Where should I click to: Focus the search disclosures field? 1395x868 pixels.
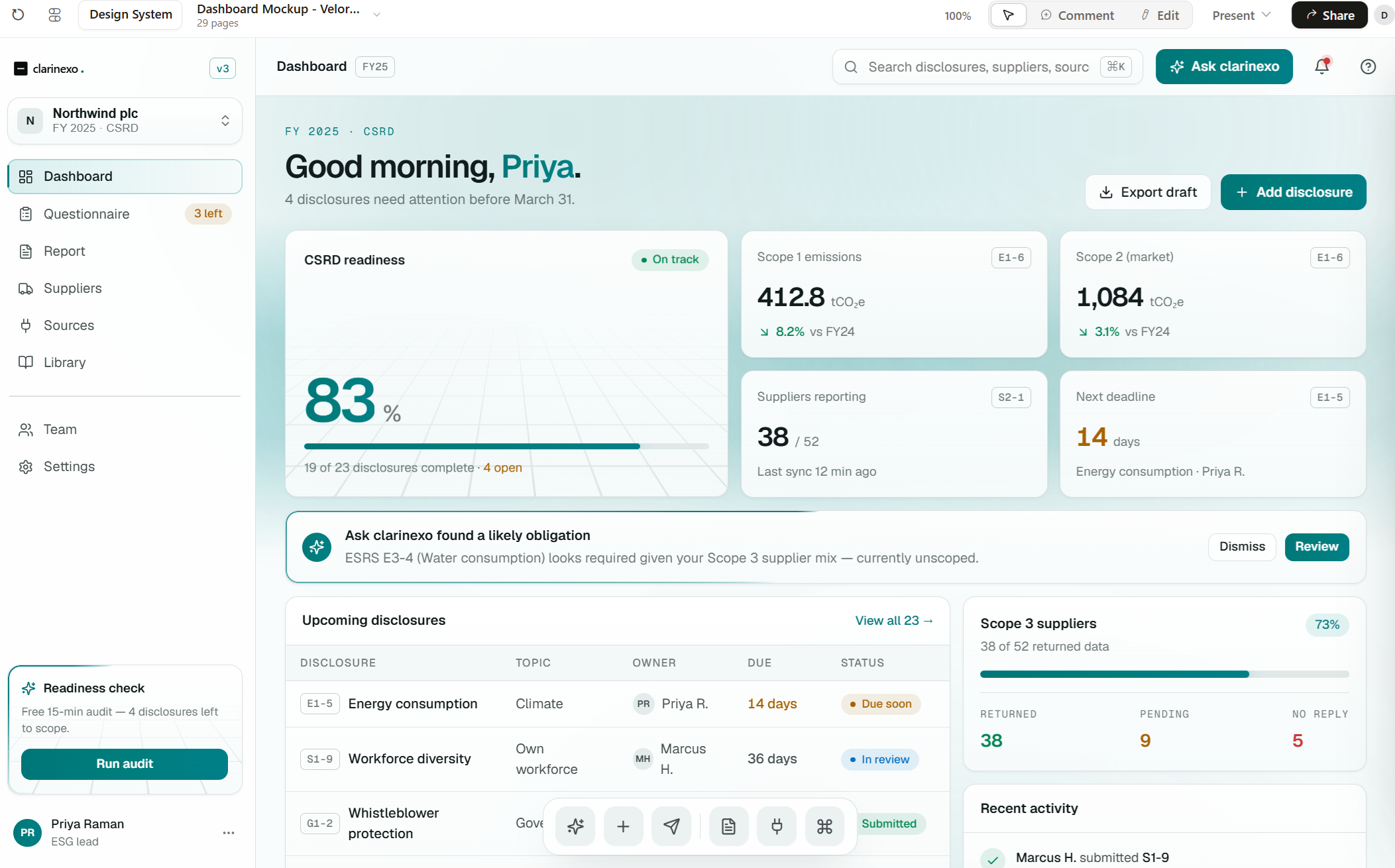[987, 67]
